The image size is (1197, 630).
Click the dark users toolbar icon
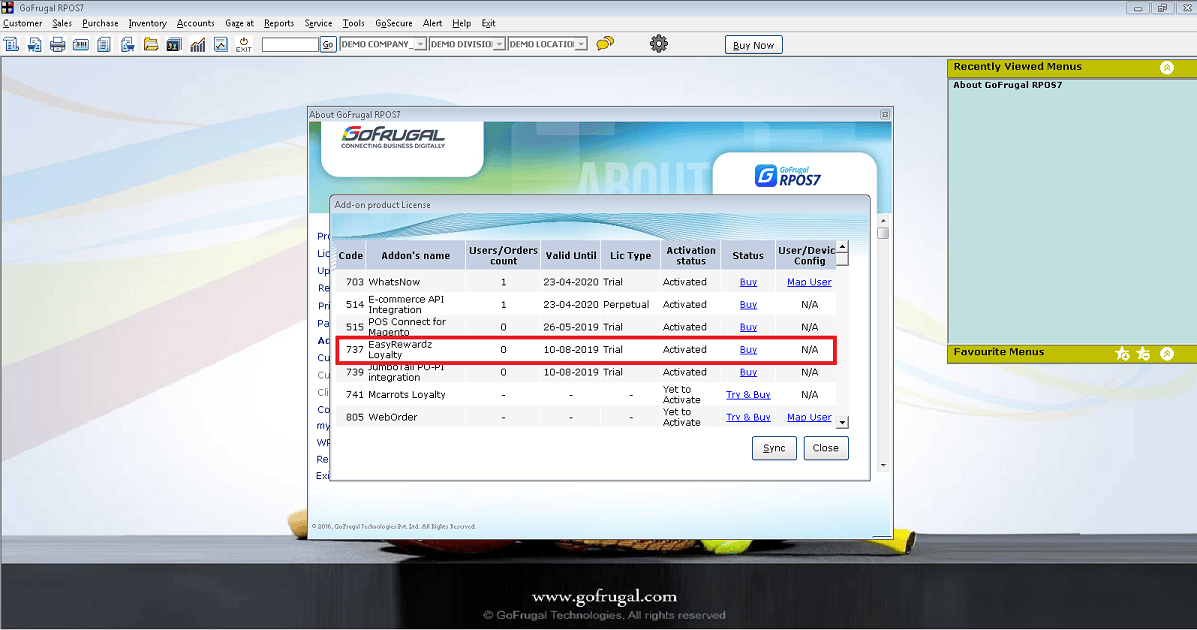(x=174, y=44)
